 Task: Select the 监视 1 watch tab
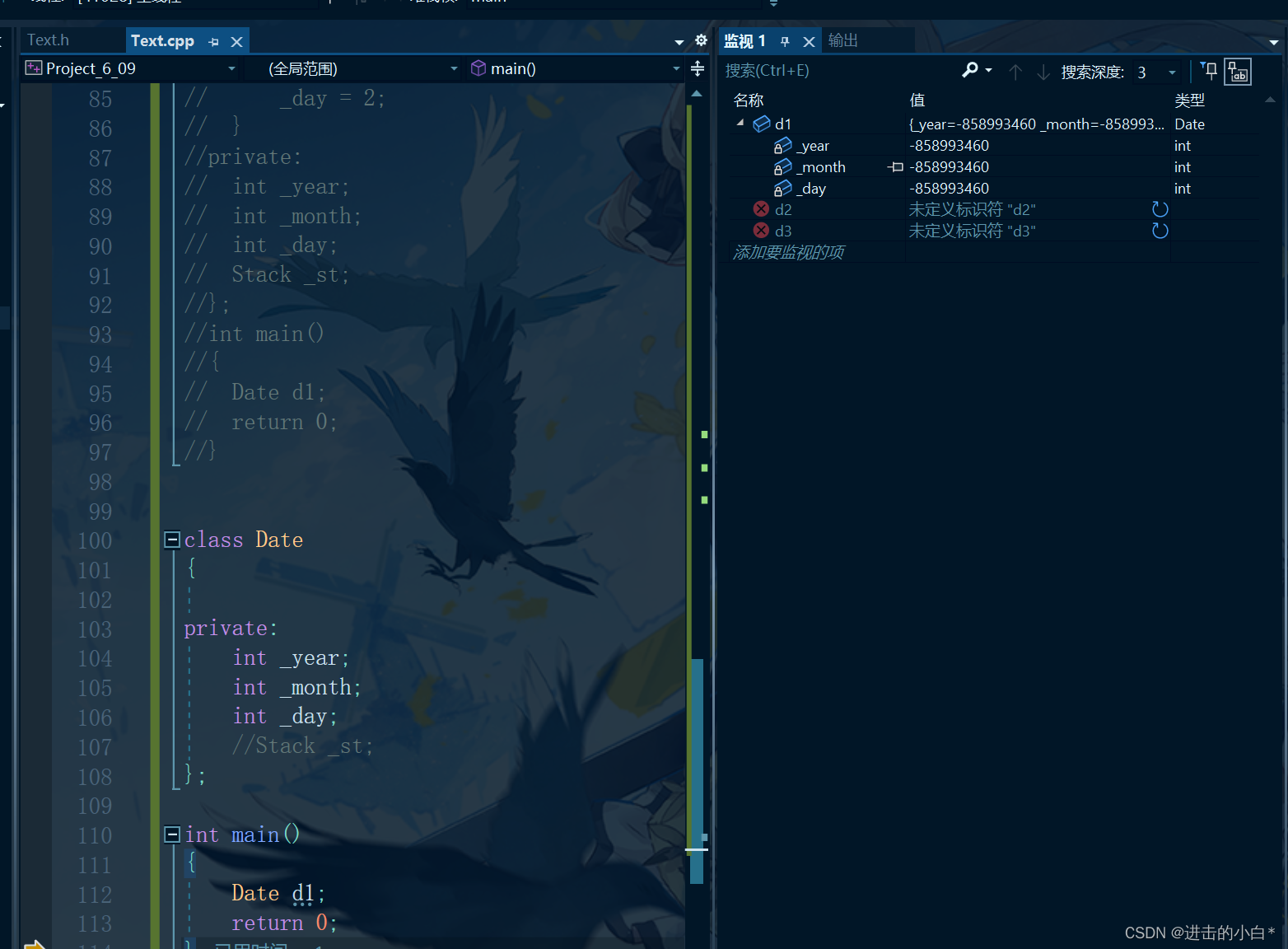[745, 41]
